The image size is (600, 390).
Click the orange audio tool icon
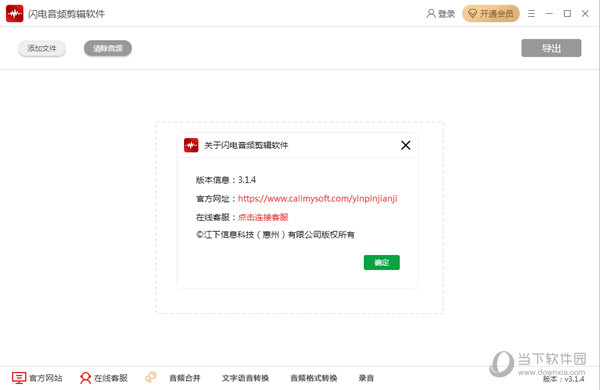(151, 377)
